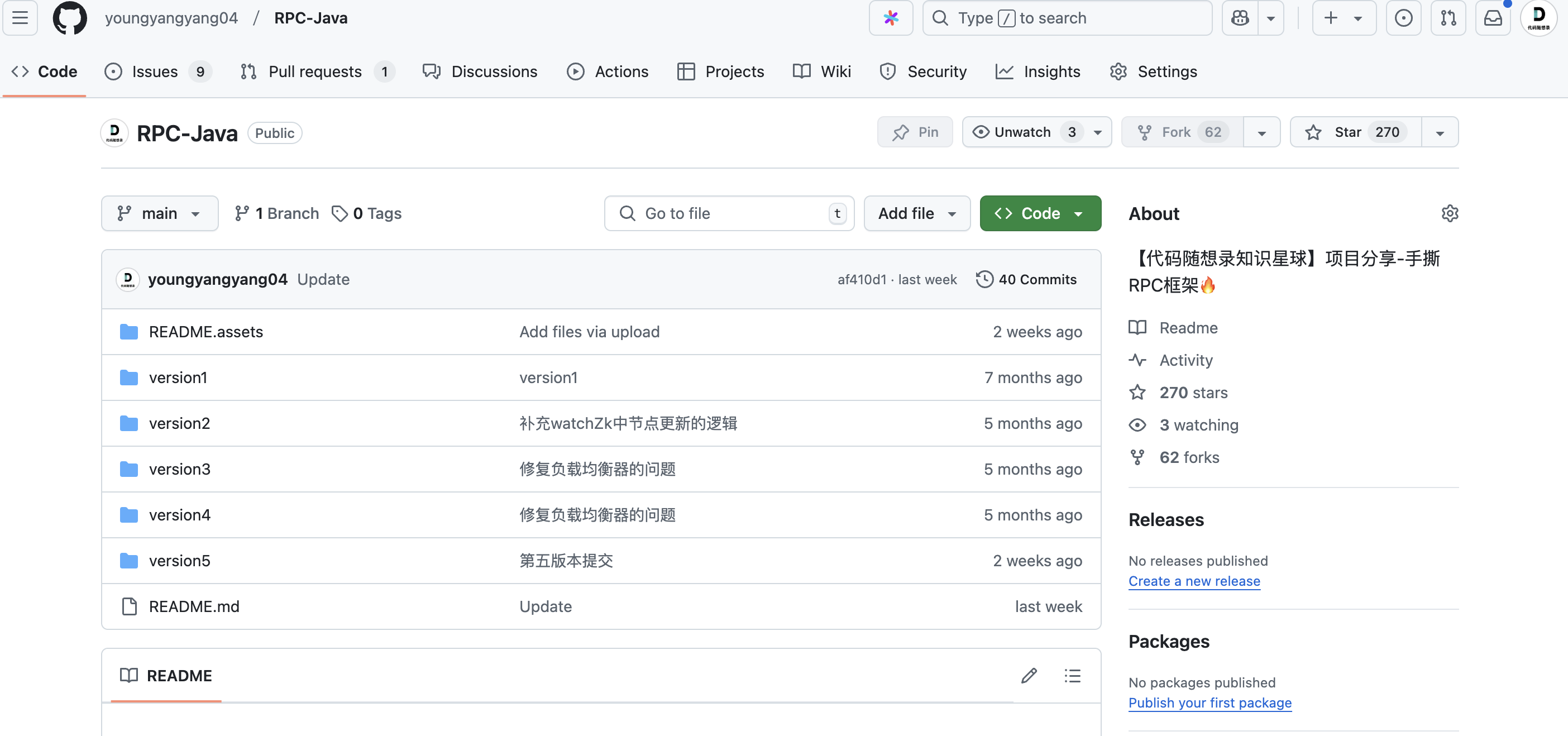This screenshot has width=1568, height=736.
Task: Open the version1 folder
Action: click(x=178, y=377)
